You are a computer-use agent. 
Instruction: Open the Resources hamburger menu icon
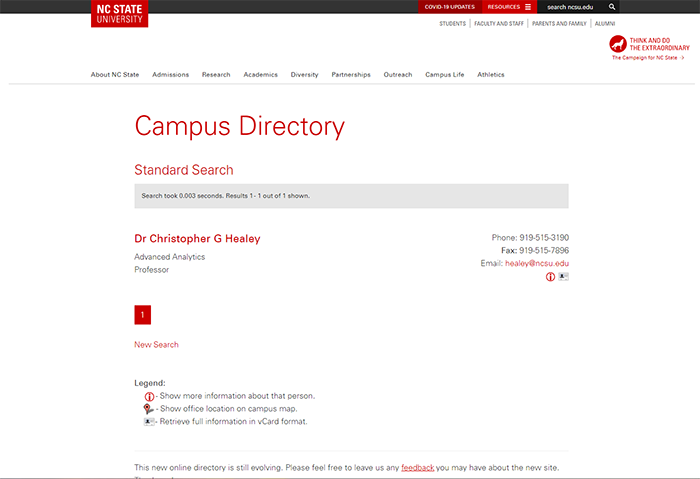tap(528, 7)
